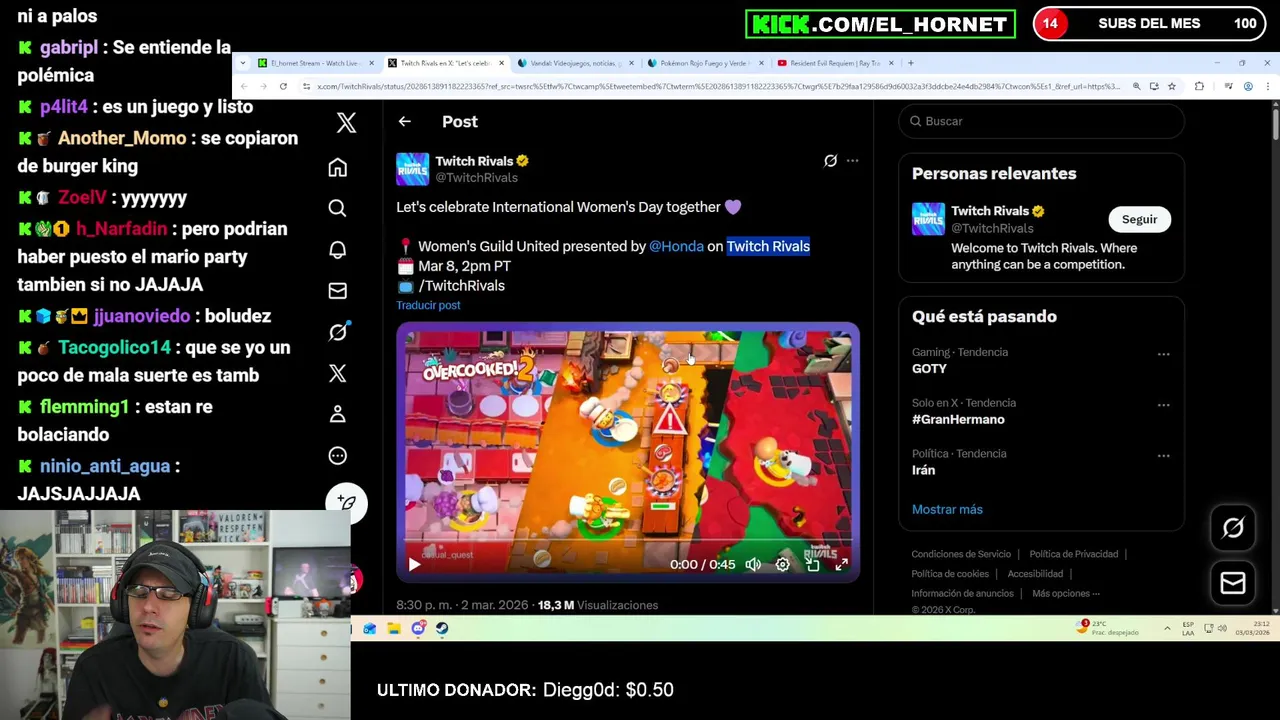The image size is (1280, 720).
Task: Mute the video with the speaker icon
Action: [x=753, y=565]
